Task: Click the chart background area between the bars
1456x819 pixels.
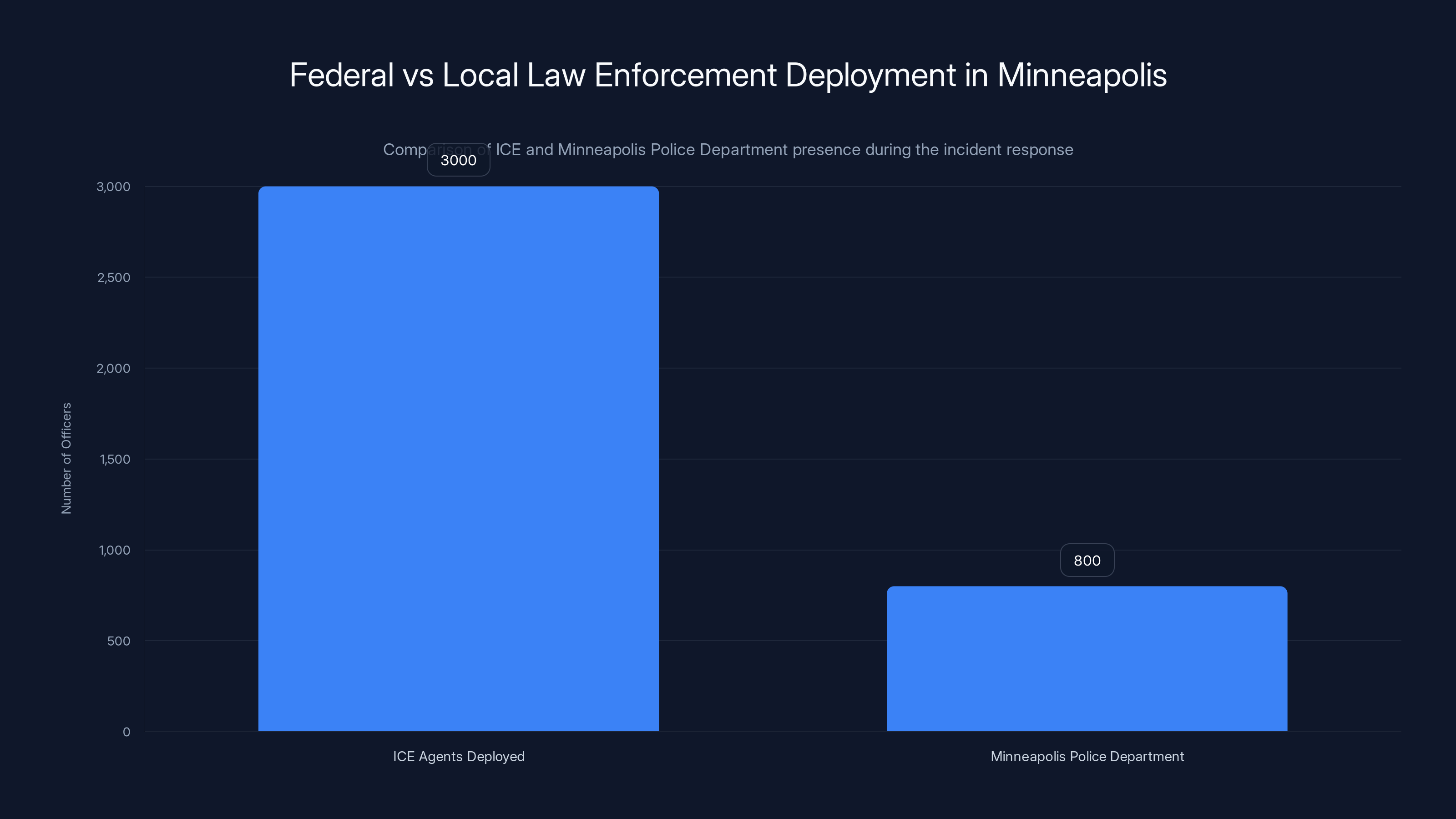Action: pyautogui.click(x=774, y=396)
